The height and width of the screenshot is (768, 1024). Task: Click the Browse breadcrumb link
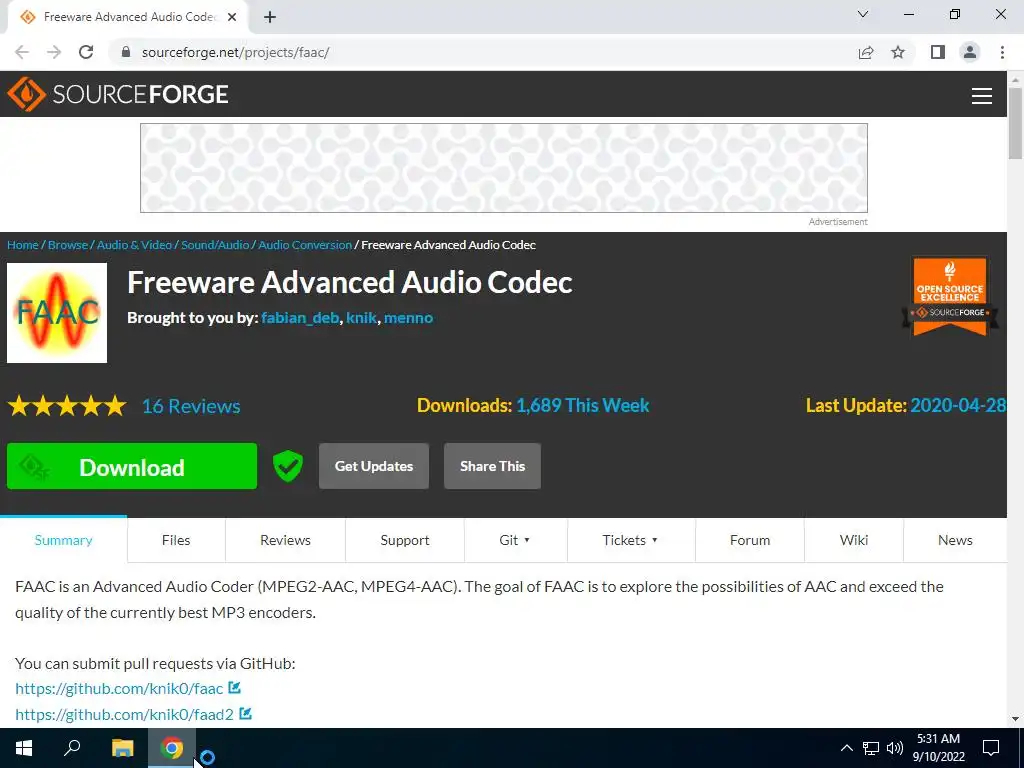tap(68, 245)
